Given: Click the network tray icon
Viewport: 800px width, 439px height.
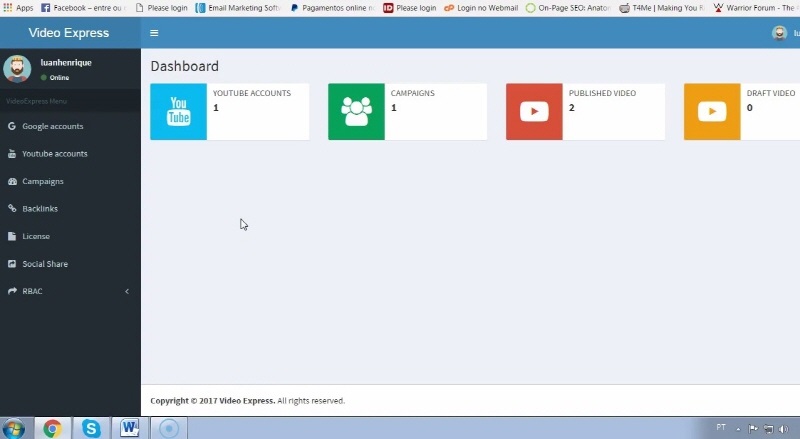Looking at the screenshot, I should pyautogui.click(x=768, y=429).
